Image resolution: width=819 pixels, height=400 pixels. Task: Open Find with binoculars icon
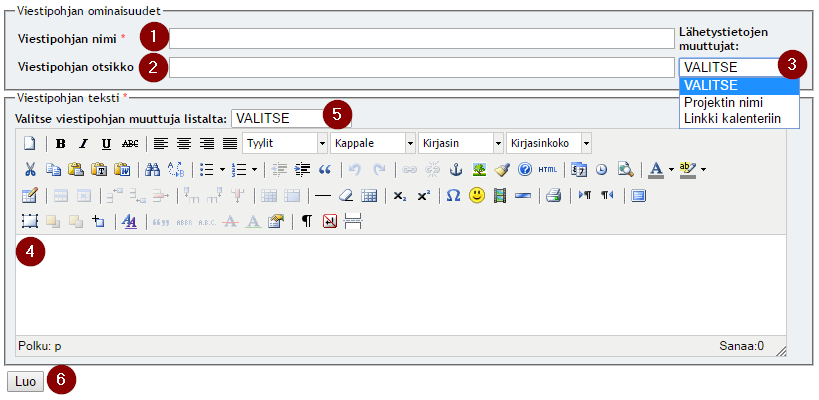[x=153, y=169]
